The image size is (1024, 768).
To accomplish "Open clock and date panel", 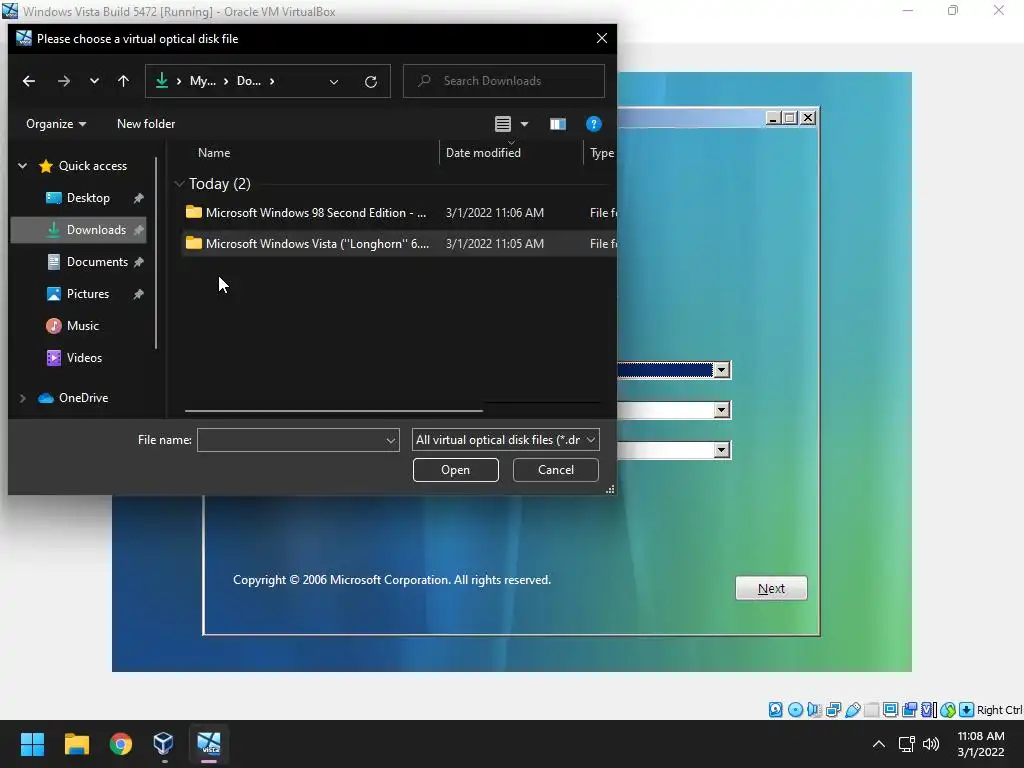I will coord(980,744).
